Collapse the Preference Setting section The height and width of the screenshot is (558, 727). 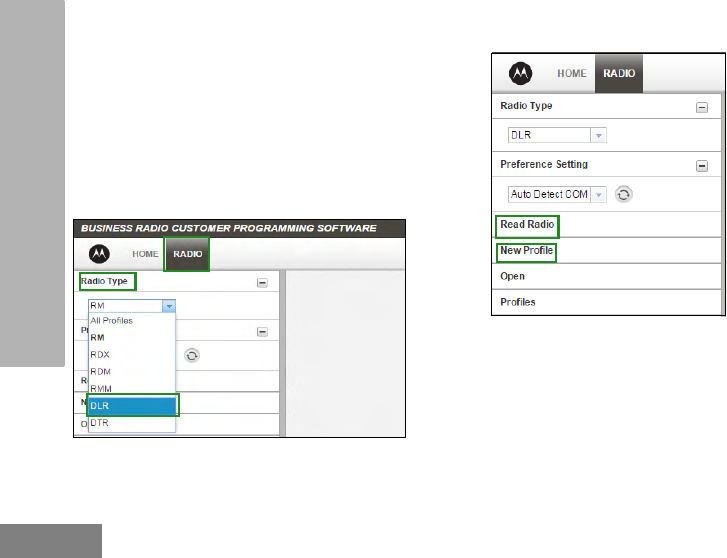point(702,166)
